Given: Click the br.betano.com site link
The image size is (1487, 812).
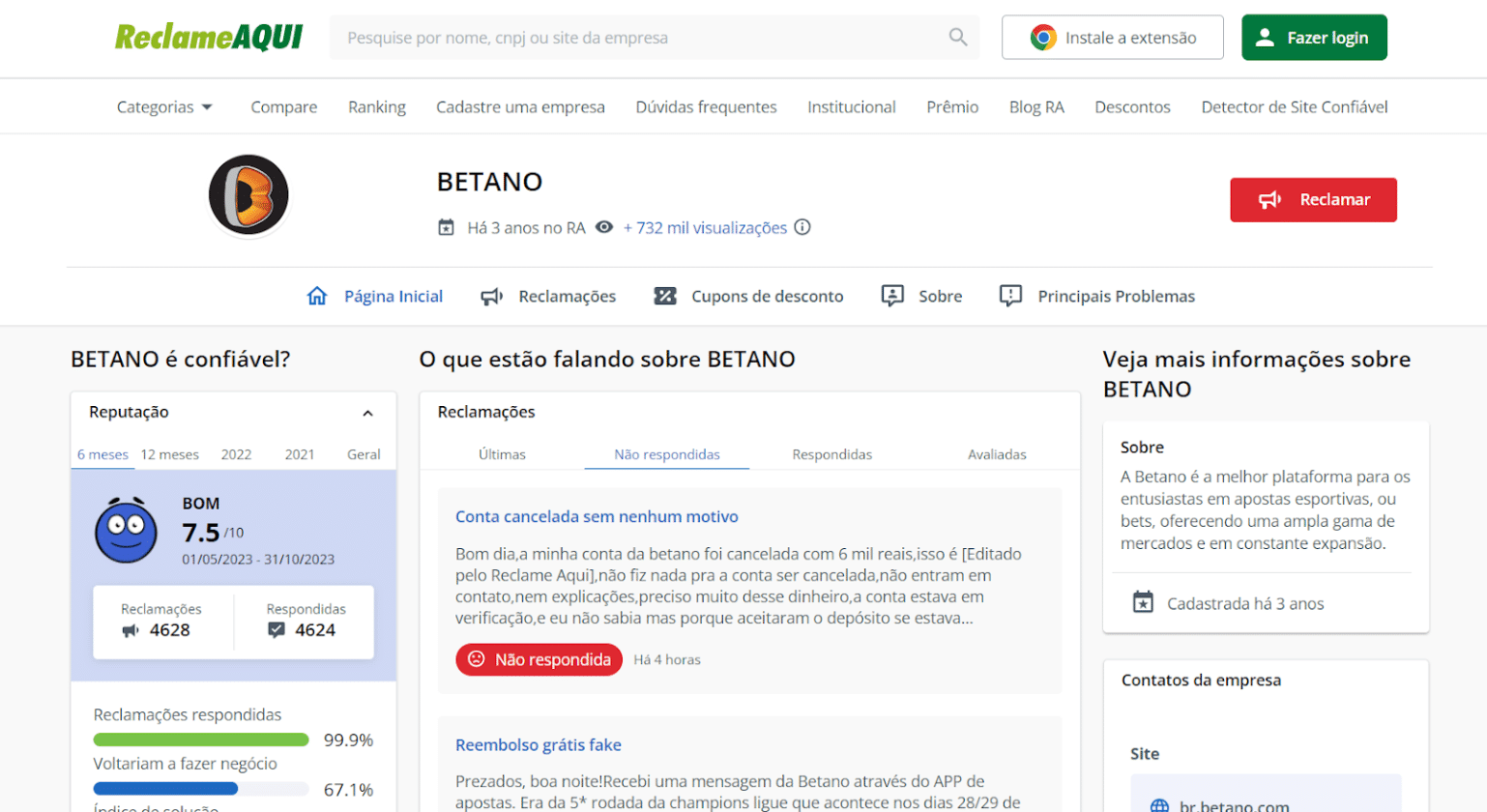Looking at the screenshot, I should [1234, 806].
